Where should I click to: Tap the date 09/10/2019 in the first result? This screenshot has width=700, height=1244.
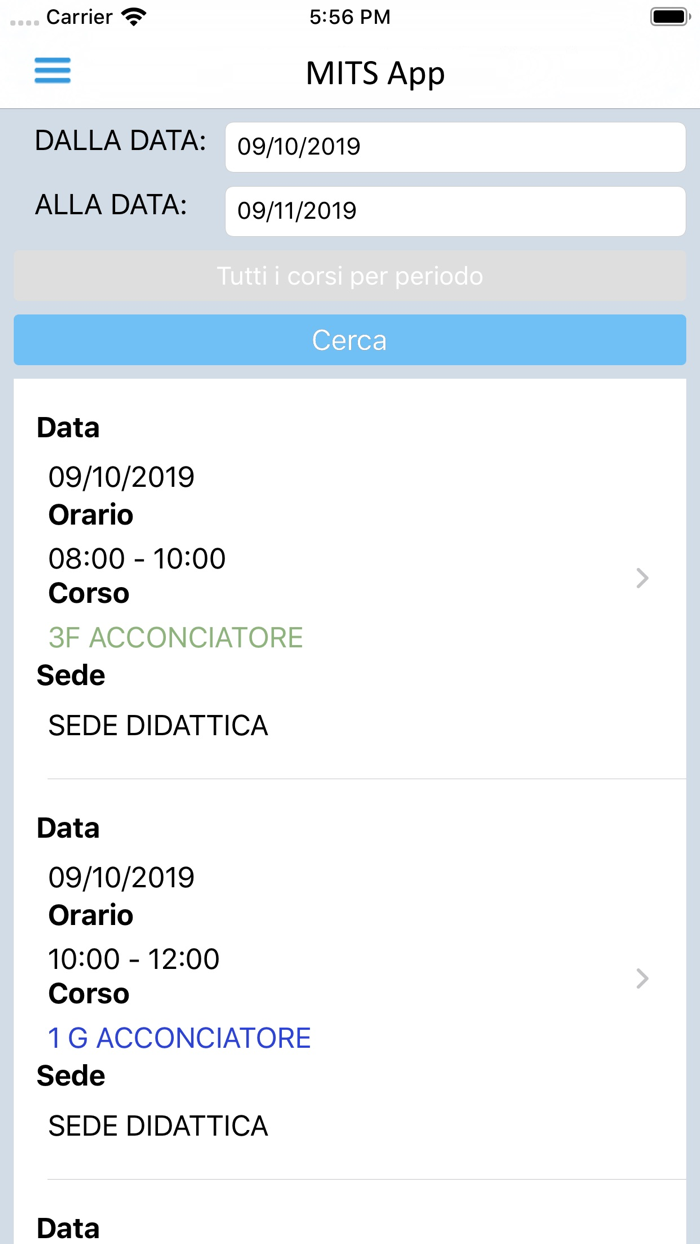[x=121, y=476]
